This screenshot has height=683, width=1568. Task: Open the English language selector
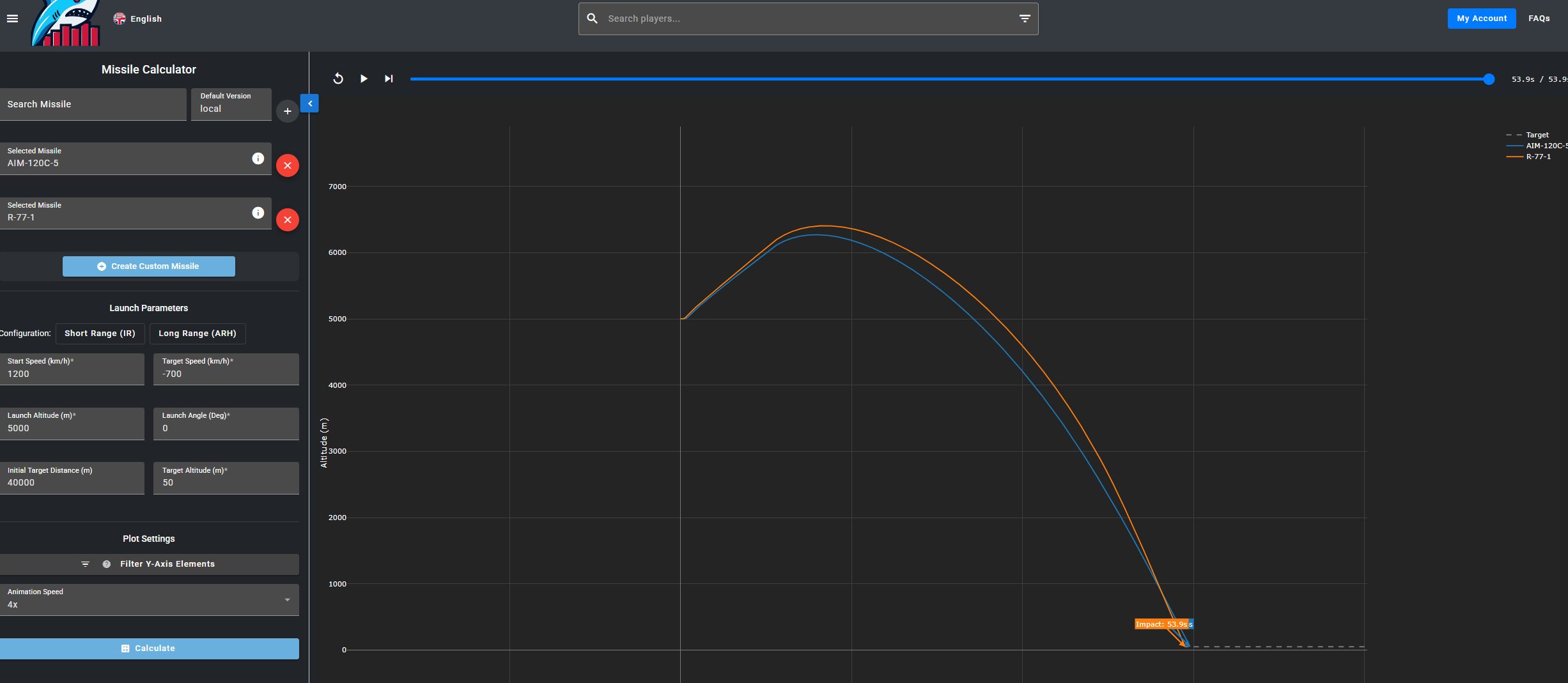137,19
